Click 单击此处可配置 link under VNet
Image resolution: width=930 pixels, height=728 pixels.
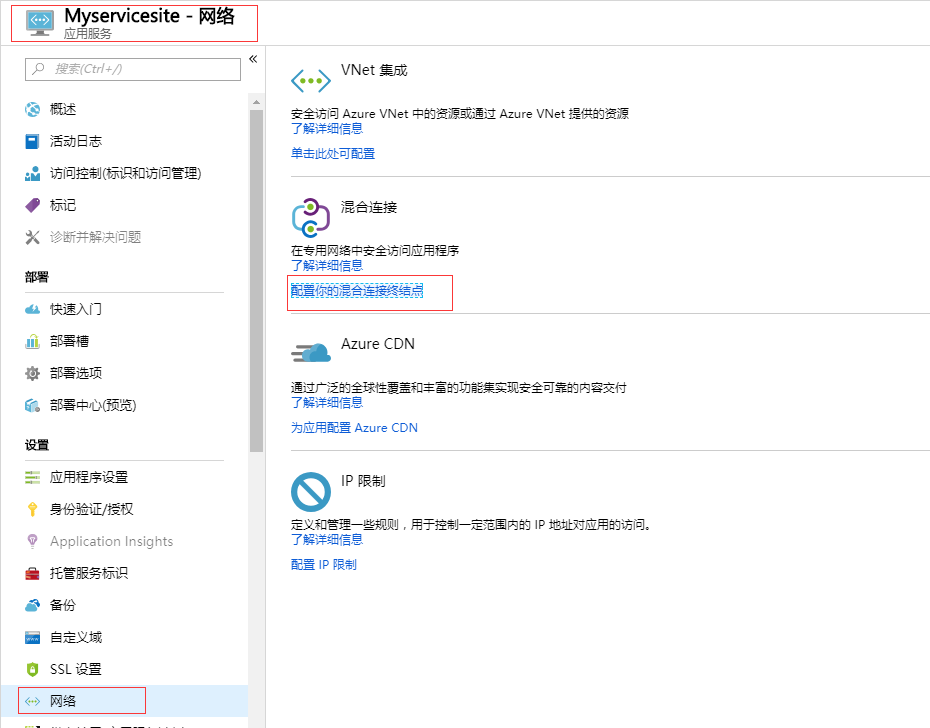click(333, 153)
